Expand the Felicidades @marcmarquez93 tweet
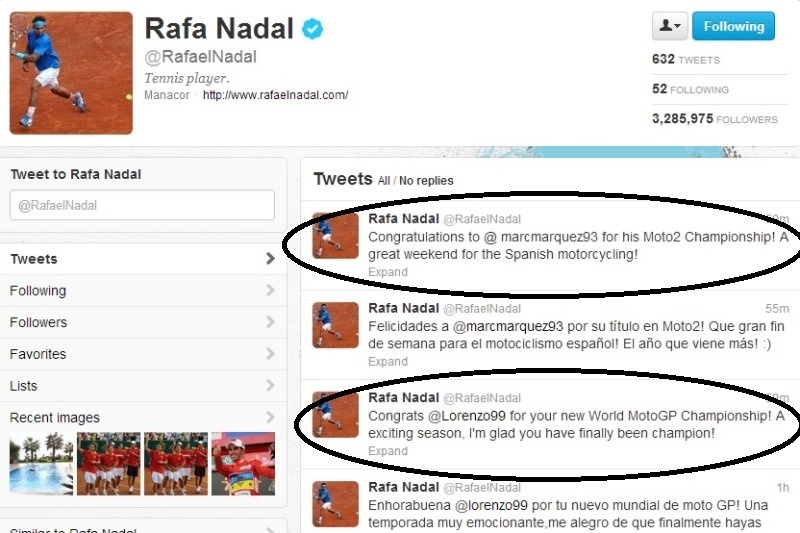Viewport: 800px width, 533px height. 388,362
